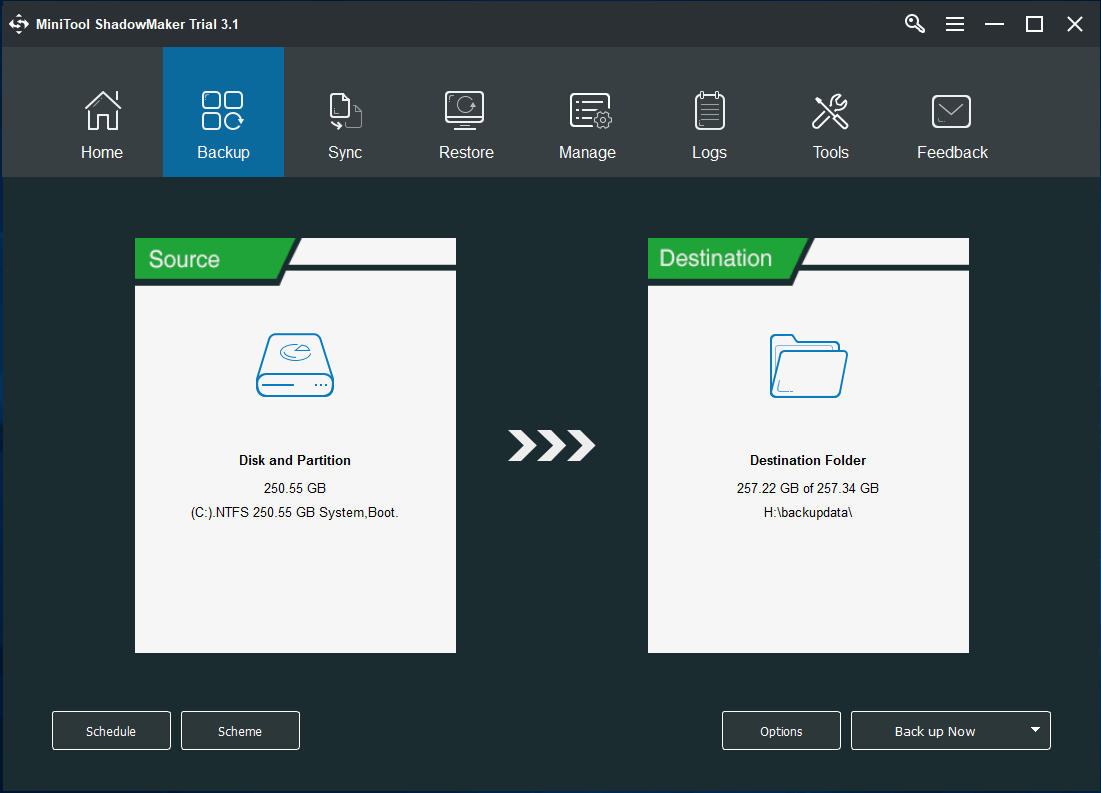This screenshot has width=1101, height=793.
Task: Open the hamburger menu in the title bar
Action: tap(954, 23)
